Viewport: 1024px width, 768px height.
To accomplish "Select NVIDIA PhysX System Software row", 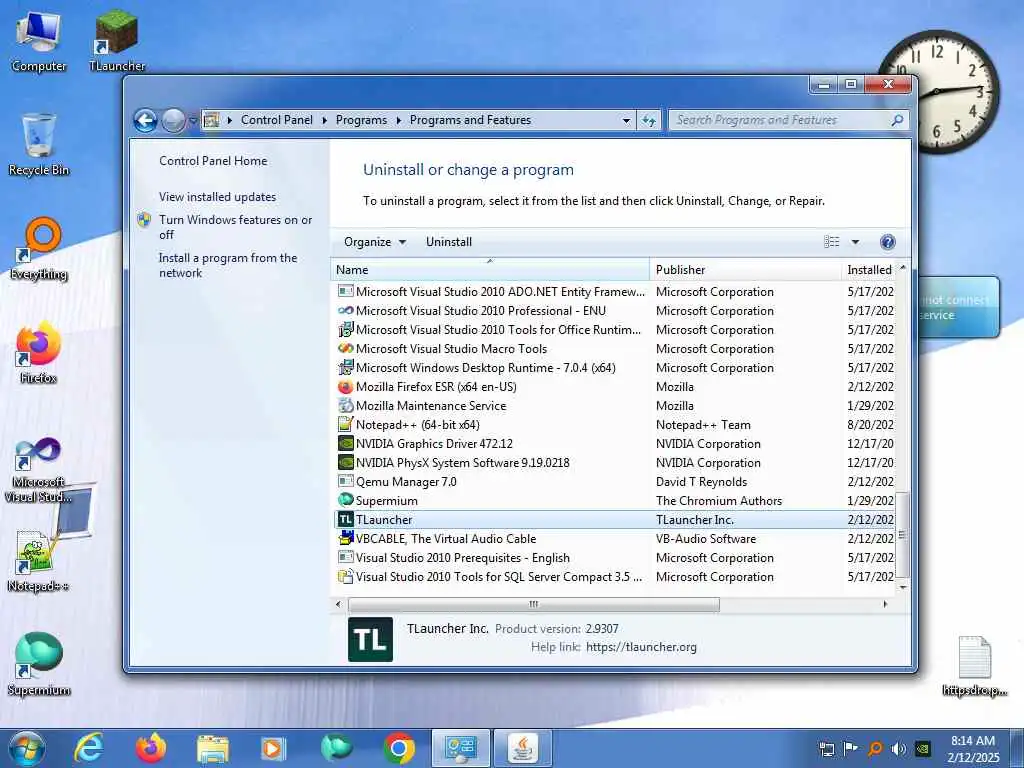I will coord(614,463).
